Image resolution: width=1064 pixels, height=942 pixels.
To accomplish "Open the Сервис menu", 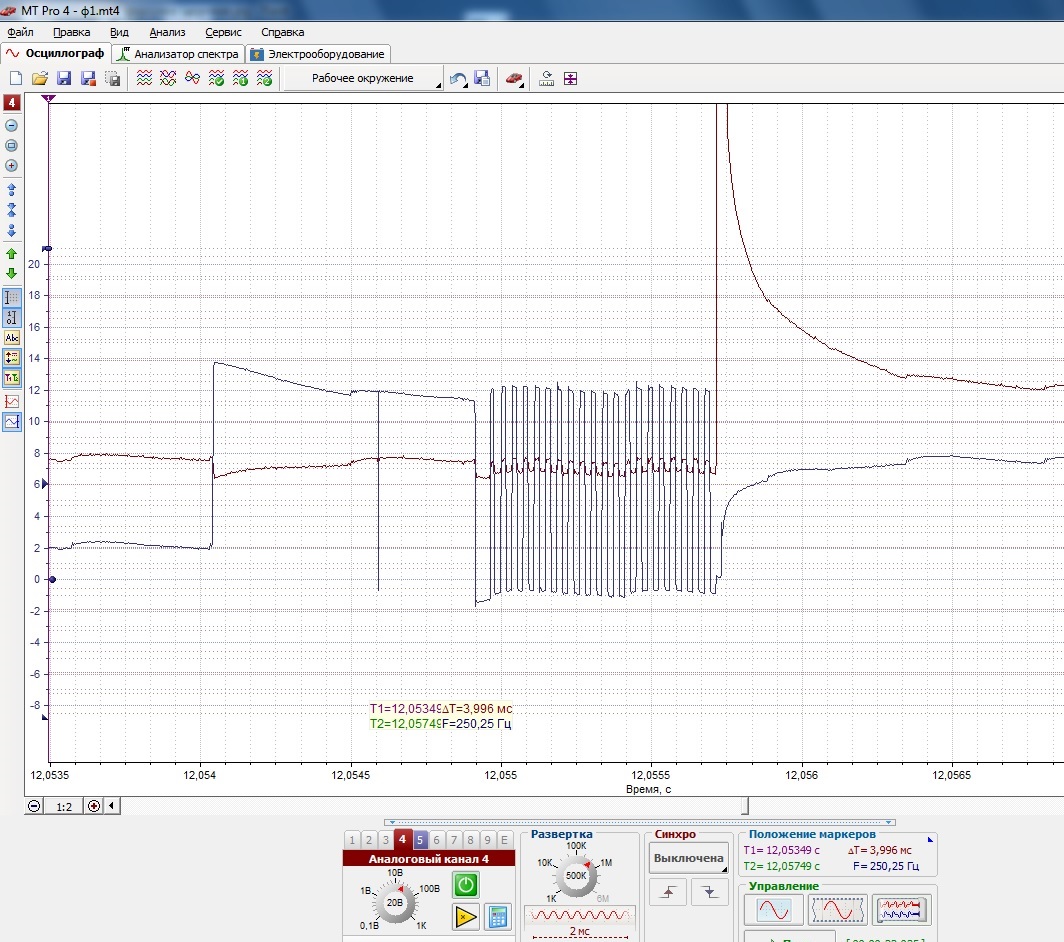I will tap(223, 32).
